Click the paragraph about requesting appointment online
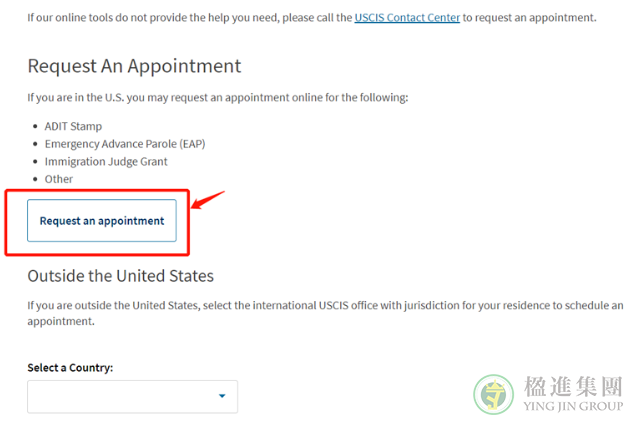This screenshot has width=633, height=425. point(218,98)
